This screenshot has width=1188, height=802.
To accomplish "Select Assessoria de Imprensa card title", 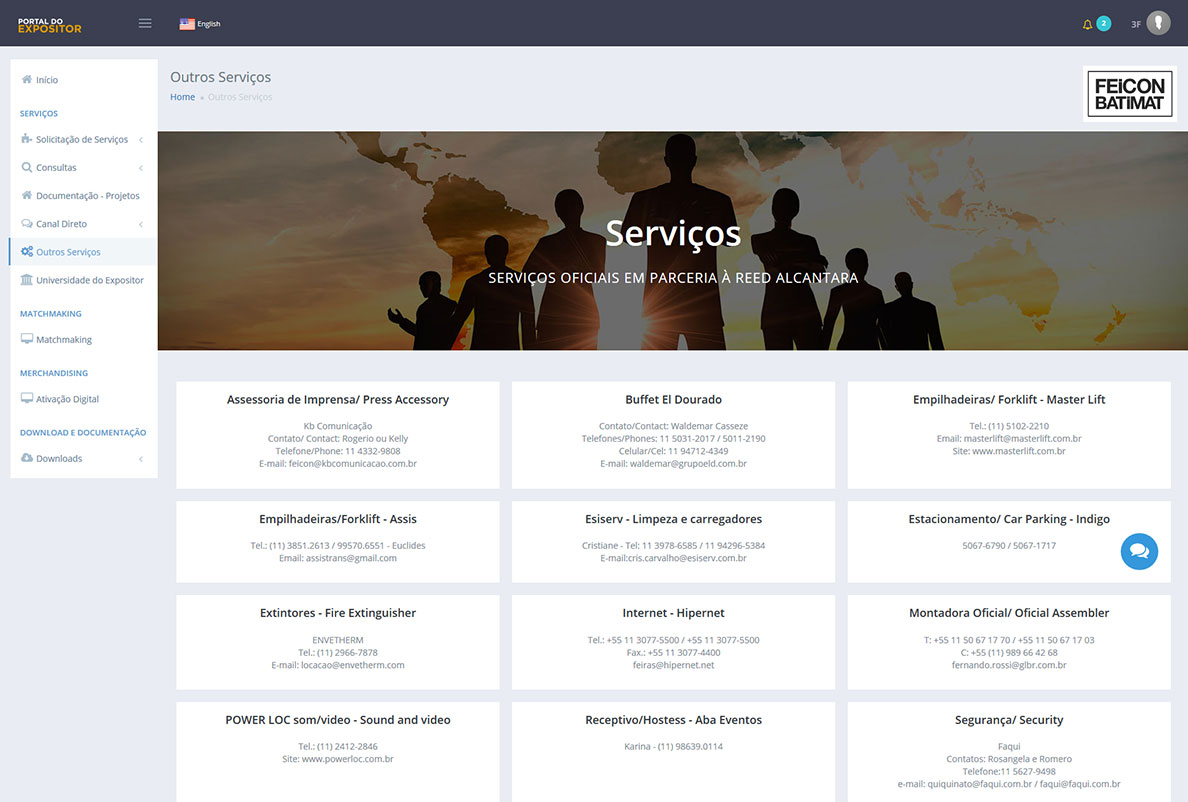I will pos(338,400).
